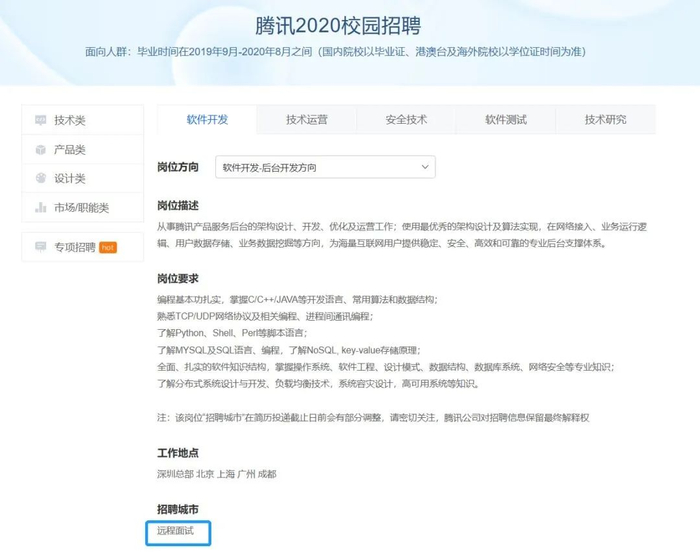This screenshot has height=552, width=700.
Task: Click the 岗位要求 heading
Action: pos(178,279)
